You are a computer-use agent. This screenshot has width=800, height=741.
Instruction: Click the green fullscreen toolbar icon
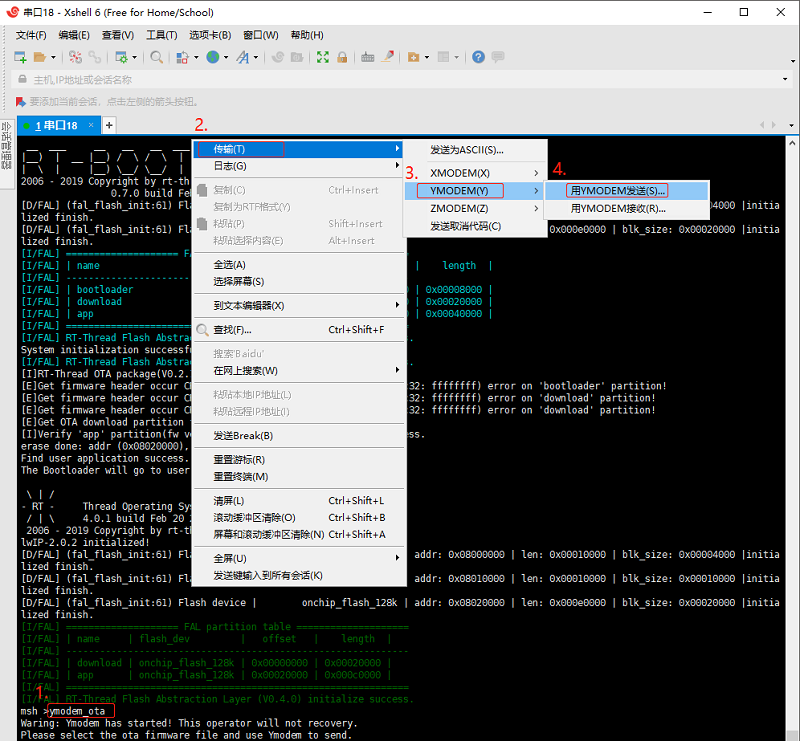point(323,58)
